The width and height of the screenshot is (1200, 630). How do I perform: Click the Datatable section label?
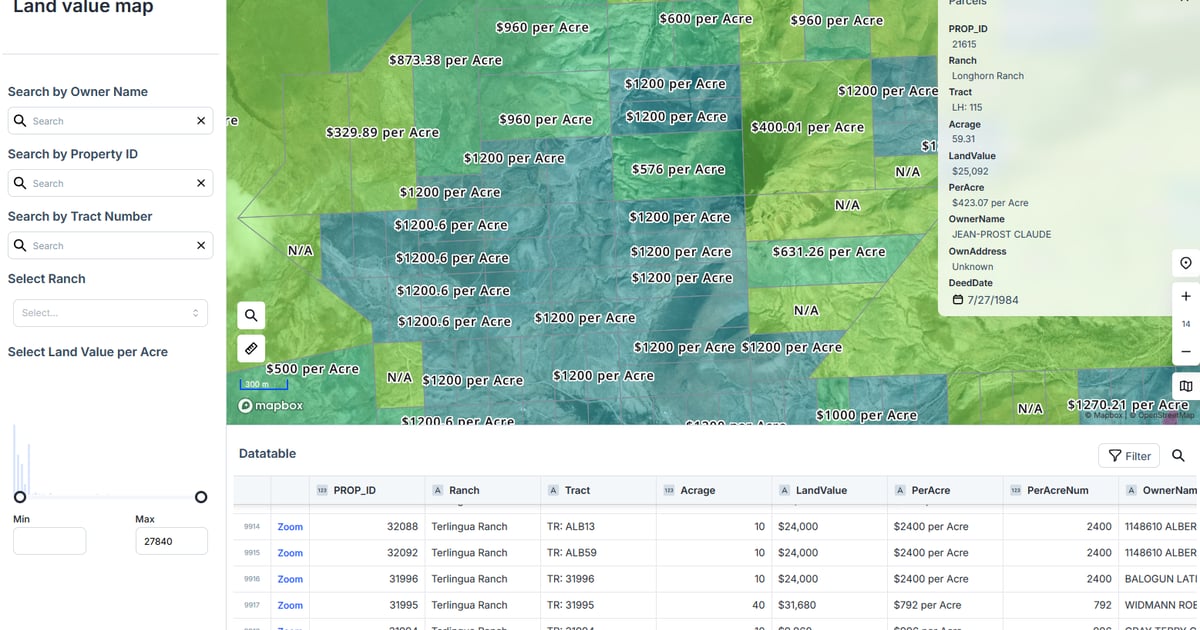(267, 453)
